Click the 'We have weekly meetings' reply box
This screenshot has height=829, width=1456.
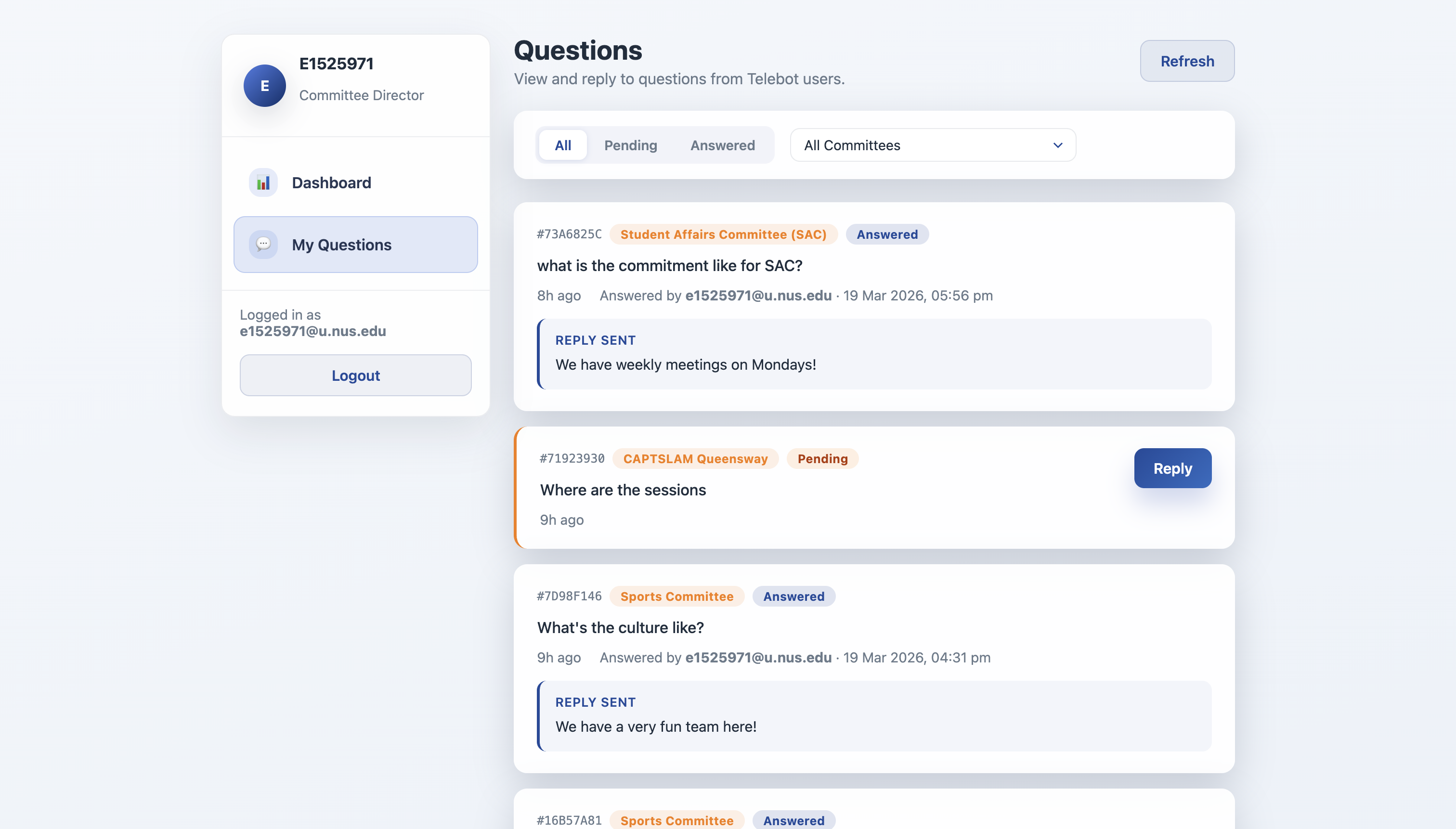(873, 354)
